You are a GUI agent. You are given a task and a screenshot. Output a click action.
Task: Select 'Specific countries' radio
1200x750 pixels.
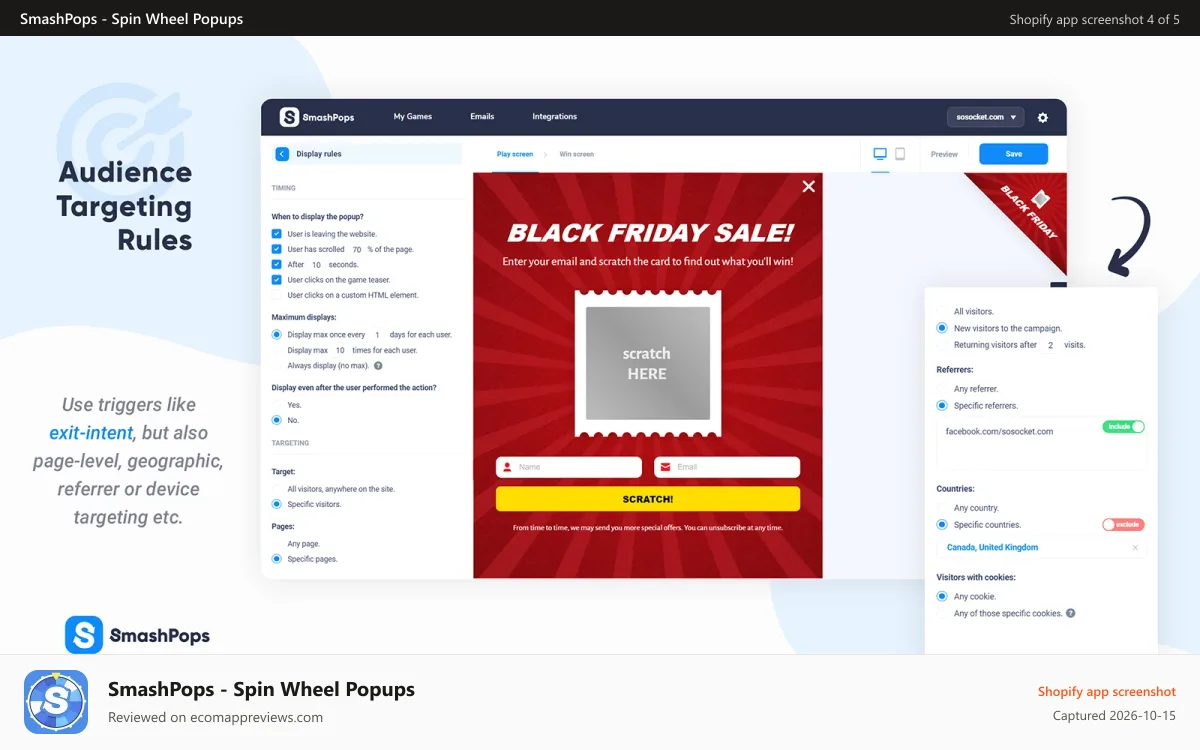click(x=942, y=525)
